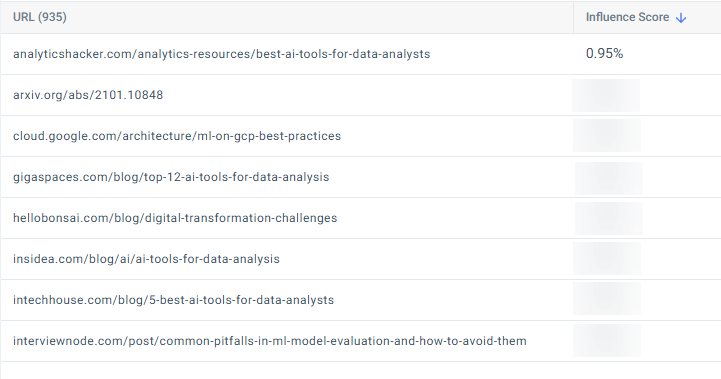Click the blurred score for the gigaspaces.com row

coord(609,178)
